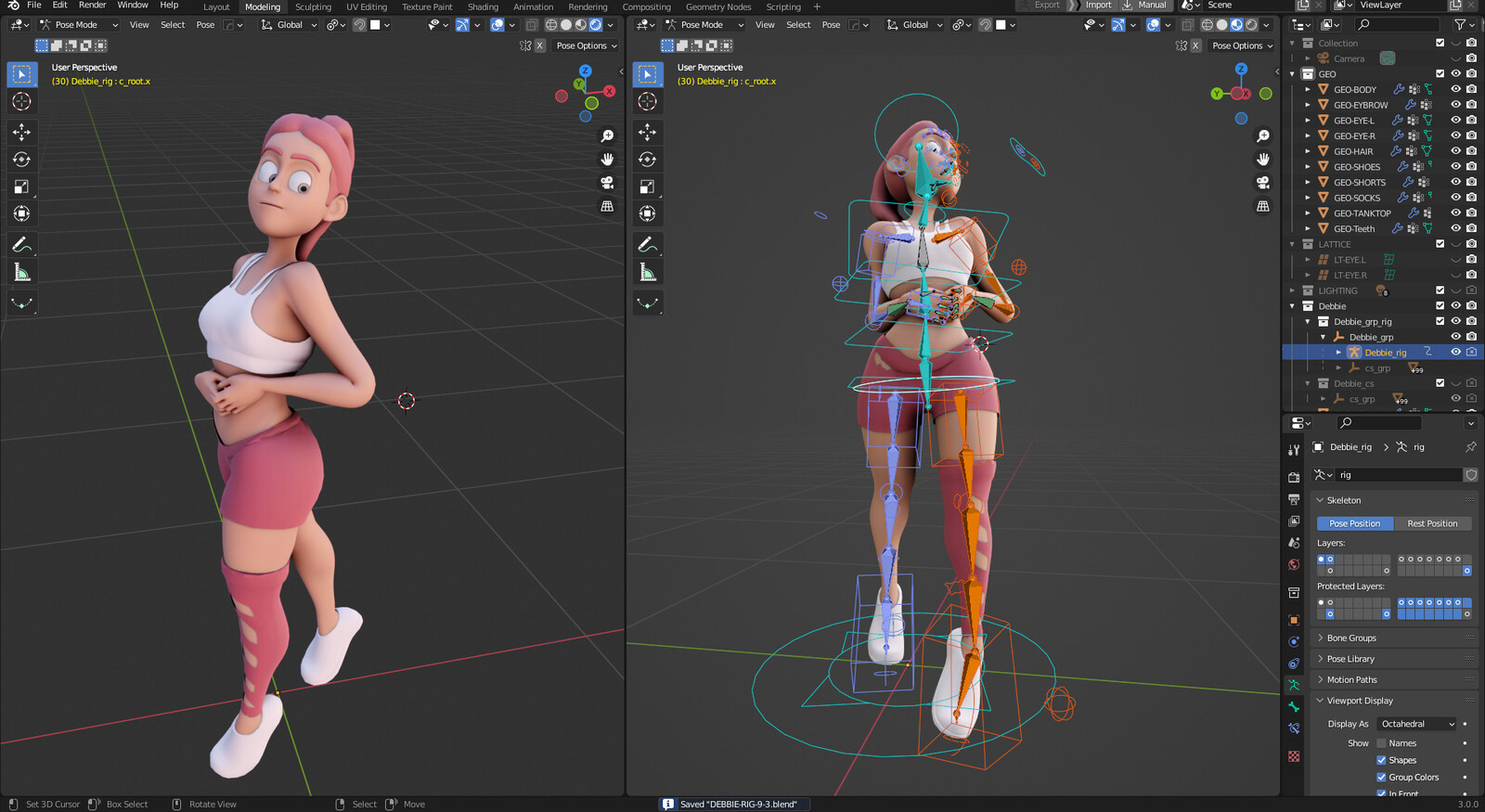This screenshot has width=1485, height=812.
Task: Select cs_grp under Debbie_grp in outliner
Action: (1377, 368)
